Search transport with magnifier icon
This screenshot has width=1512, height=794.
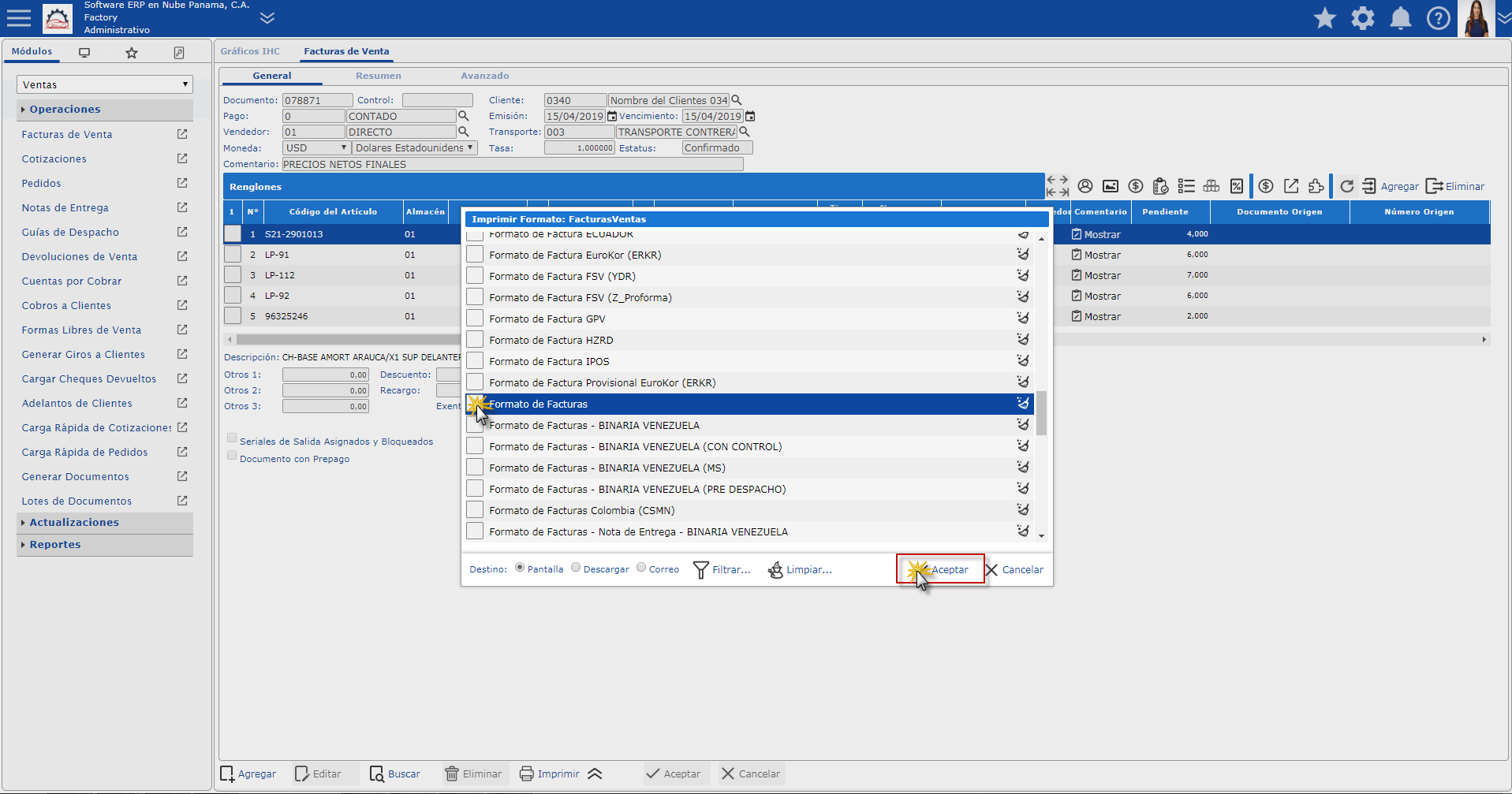pyautogui.click(x=745, y=132)
